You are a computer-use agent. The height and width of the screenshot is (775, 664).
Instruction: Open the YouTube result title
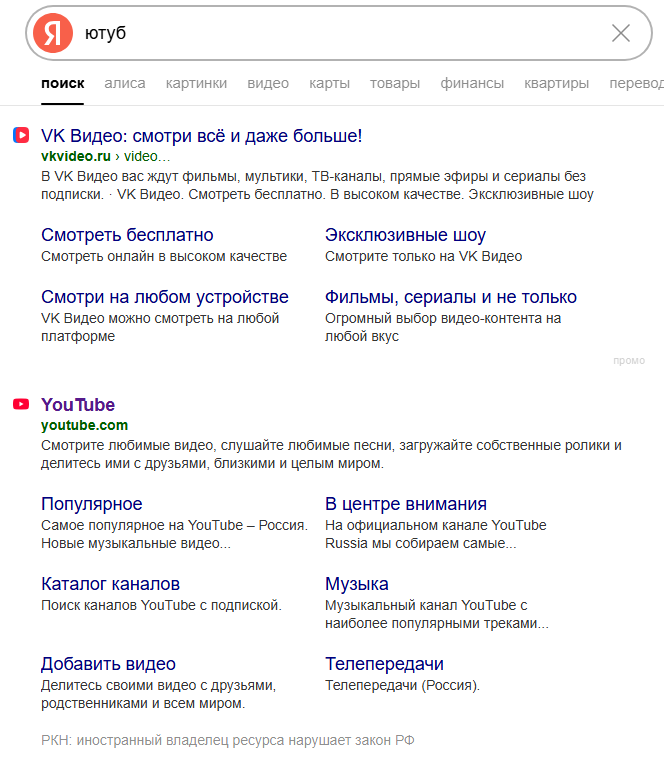78,404
